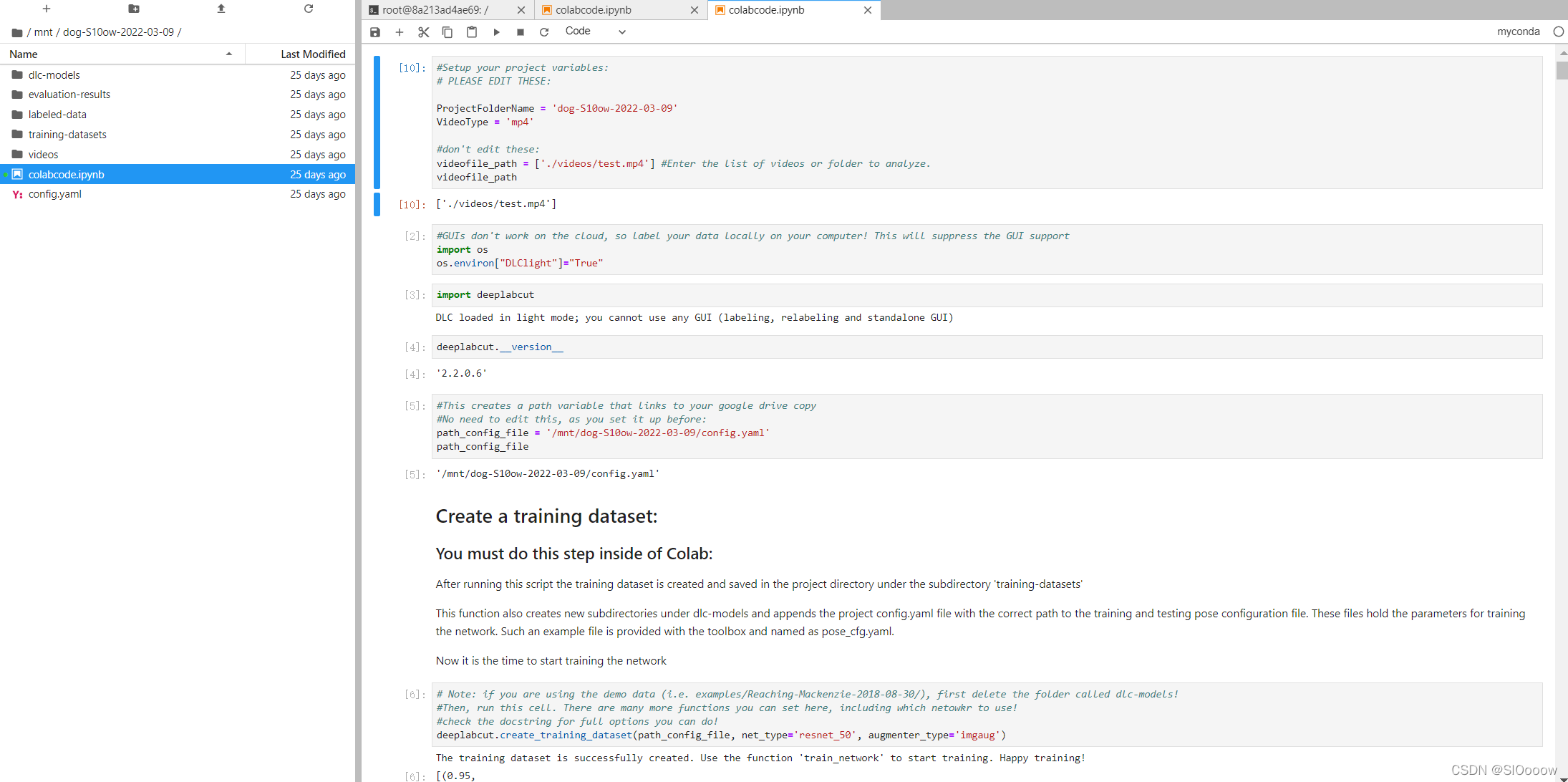Sort files by Last Modified column
1568x782 pixels.
coord(301,54)
